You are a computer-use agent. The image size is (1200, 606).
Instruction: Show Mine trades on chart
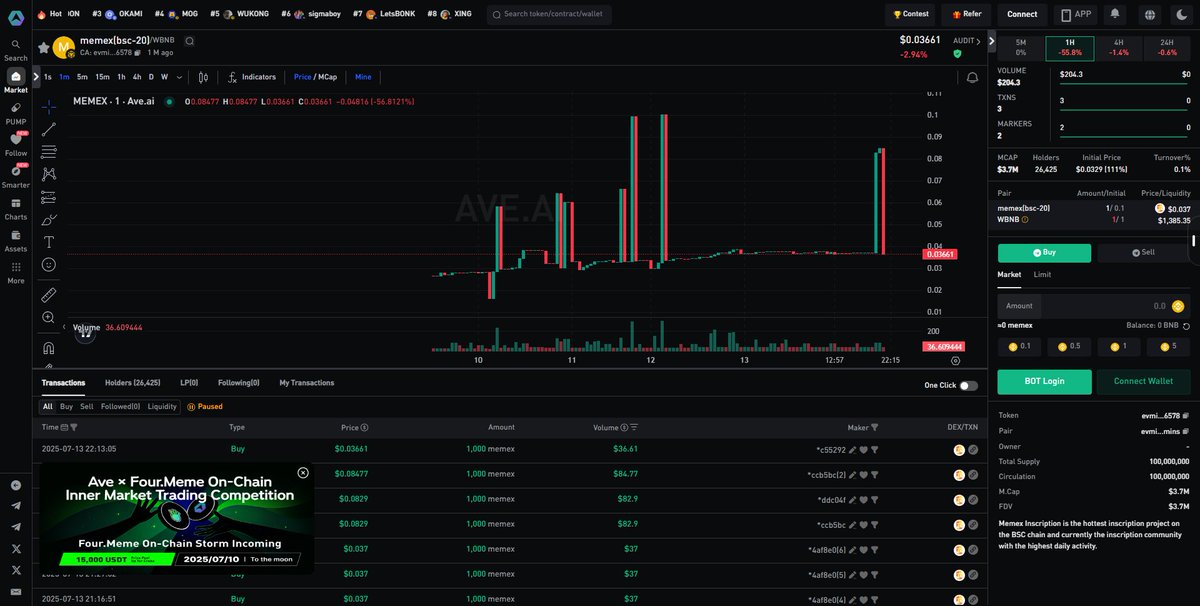[363, 77]
